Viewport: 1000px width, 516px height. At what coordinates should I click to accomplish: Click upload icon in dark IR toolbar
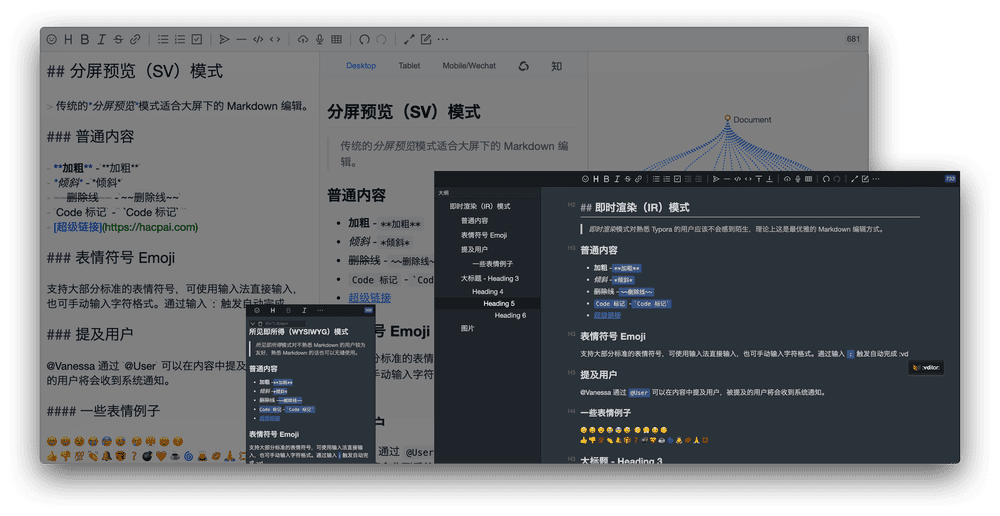click(787, 179)
